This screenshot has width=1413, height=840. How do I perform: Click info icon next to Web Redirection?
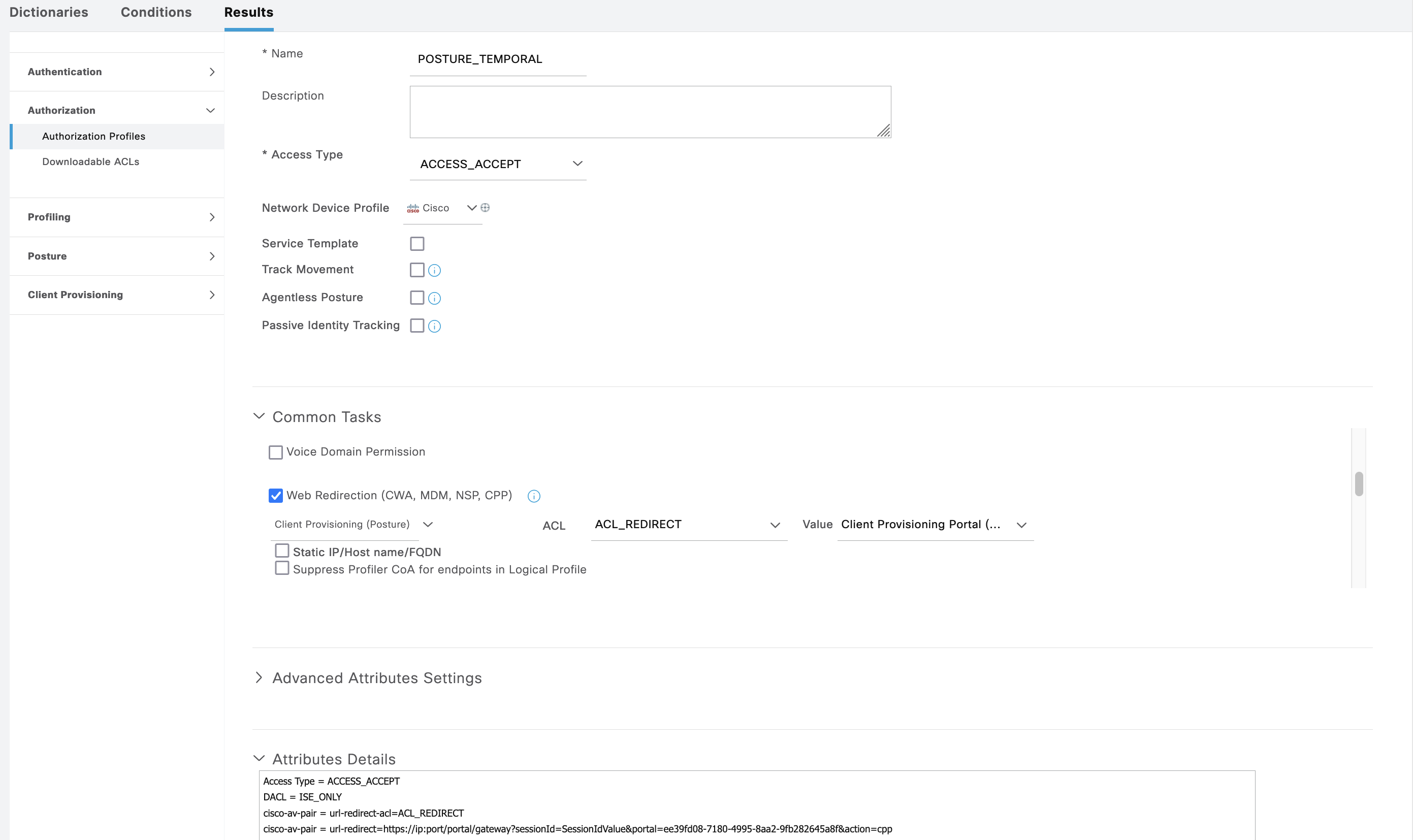533,496
